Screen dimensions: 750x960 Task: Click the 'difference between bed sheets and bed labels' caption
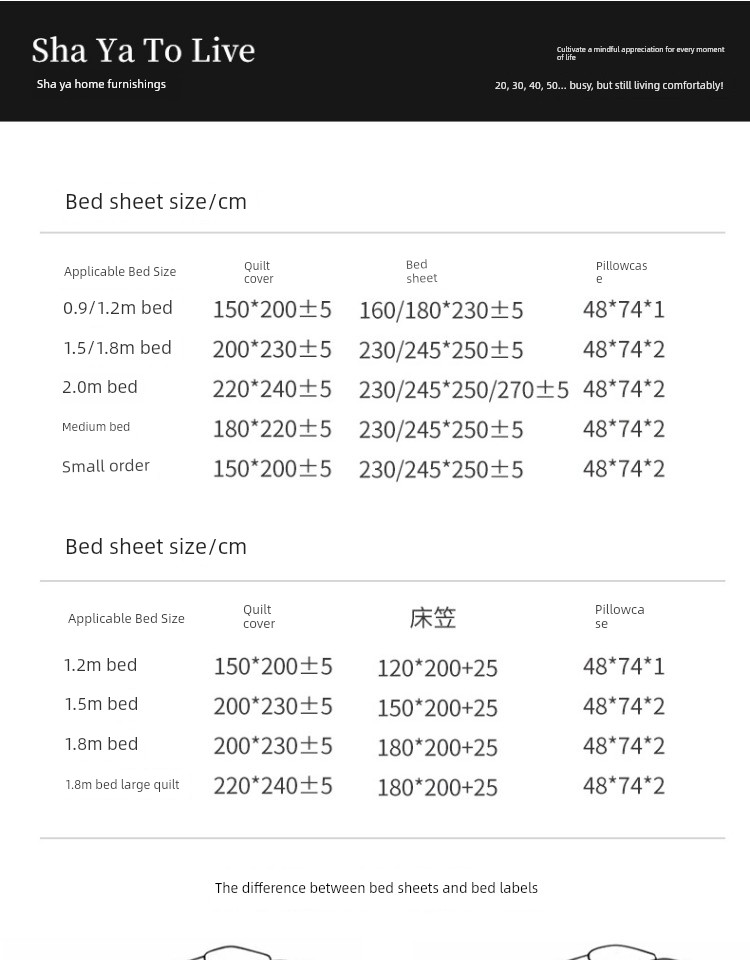[x=376, y=888]
